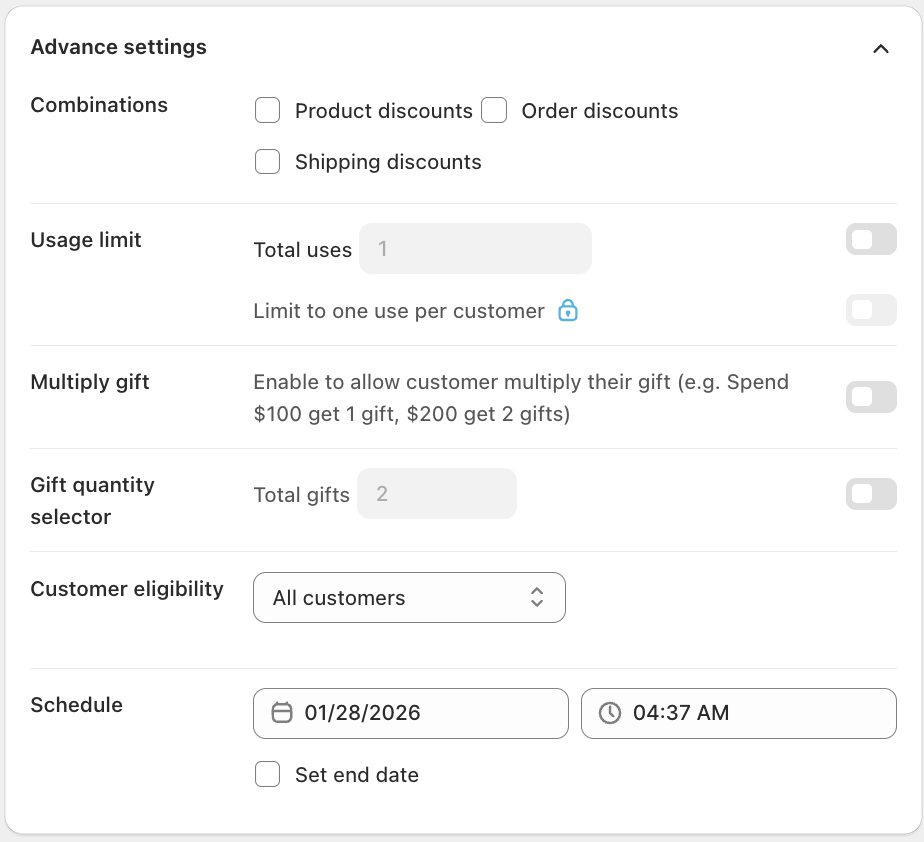The height and width of the screenshot is (842, 924).
Task: Check the Order discounts checkbox
Action: (494, 111)
